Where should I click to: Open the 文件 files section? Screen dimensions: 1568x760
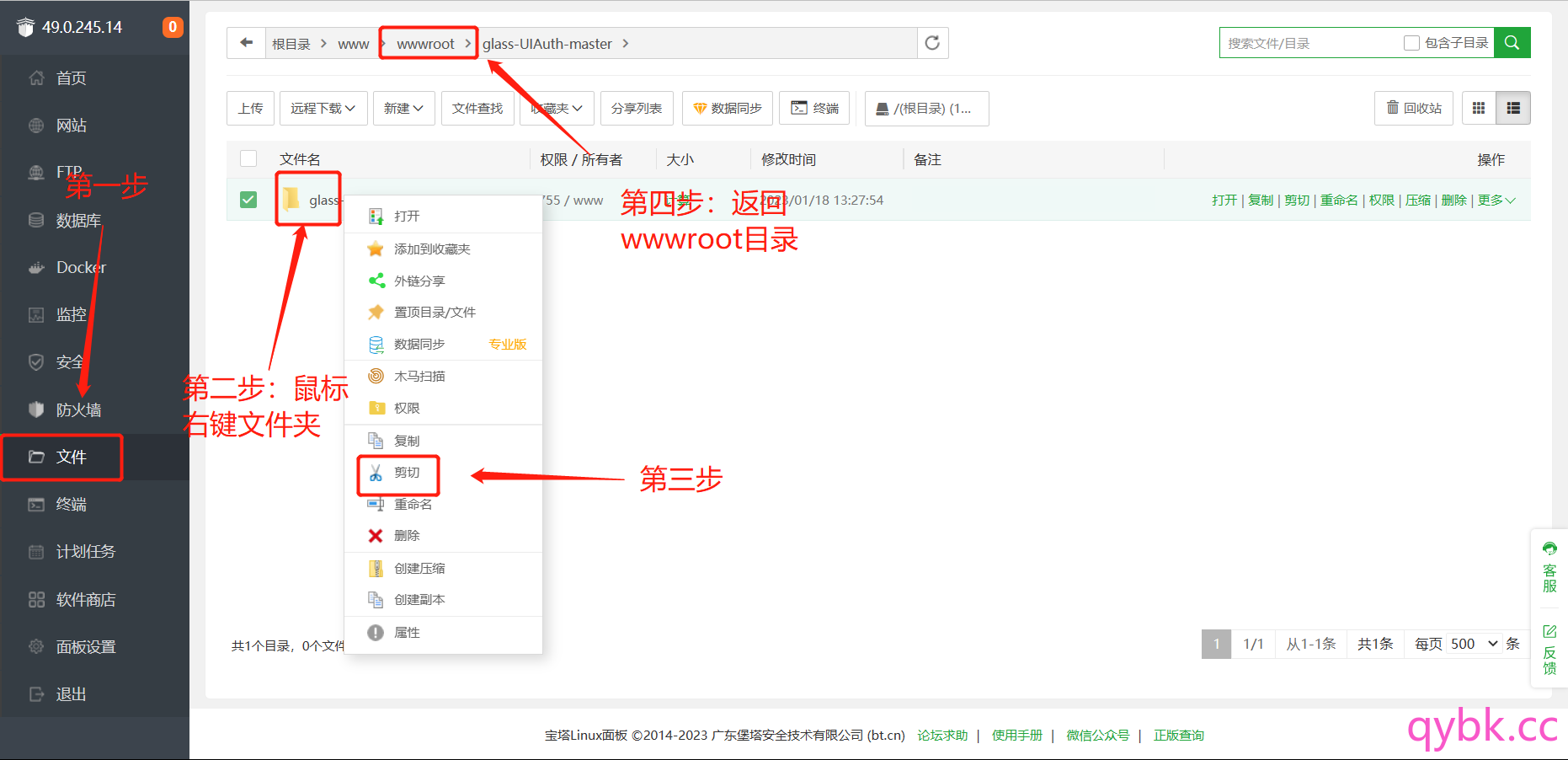94,458
